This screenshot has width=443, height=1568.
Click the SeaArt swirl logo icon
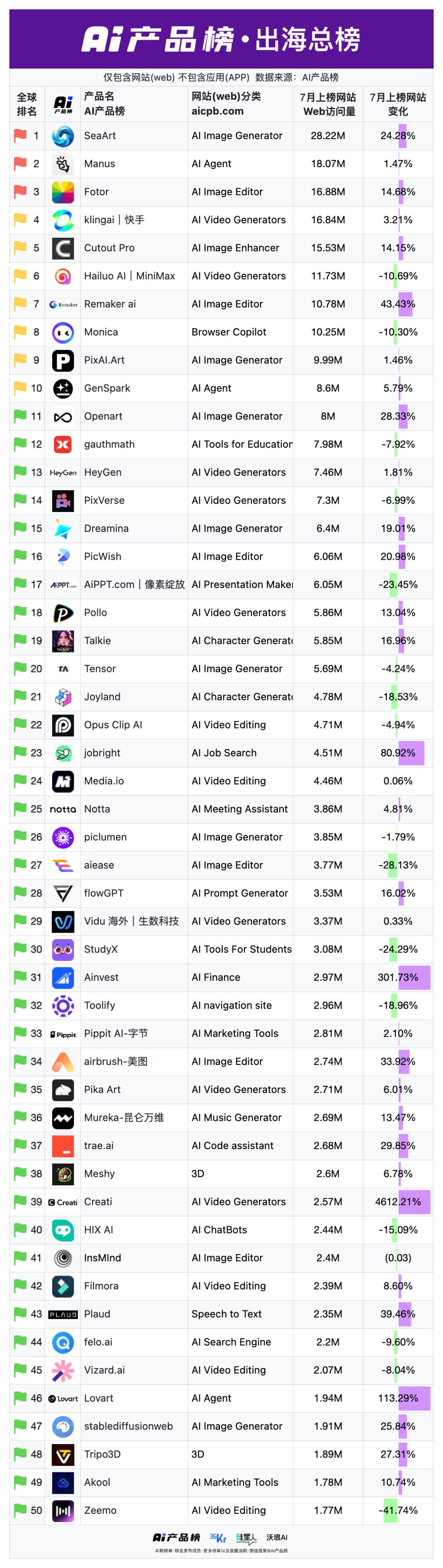click(63, 136)
